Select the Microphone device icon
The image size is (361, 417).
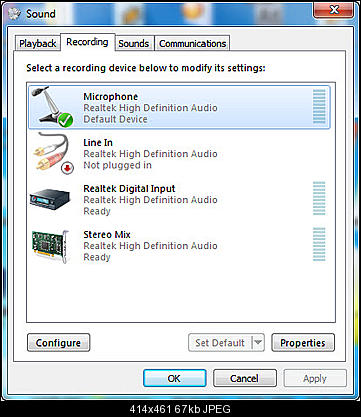pos(52,106)
